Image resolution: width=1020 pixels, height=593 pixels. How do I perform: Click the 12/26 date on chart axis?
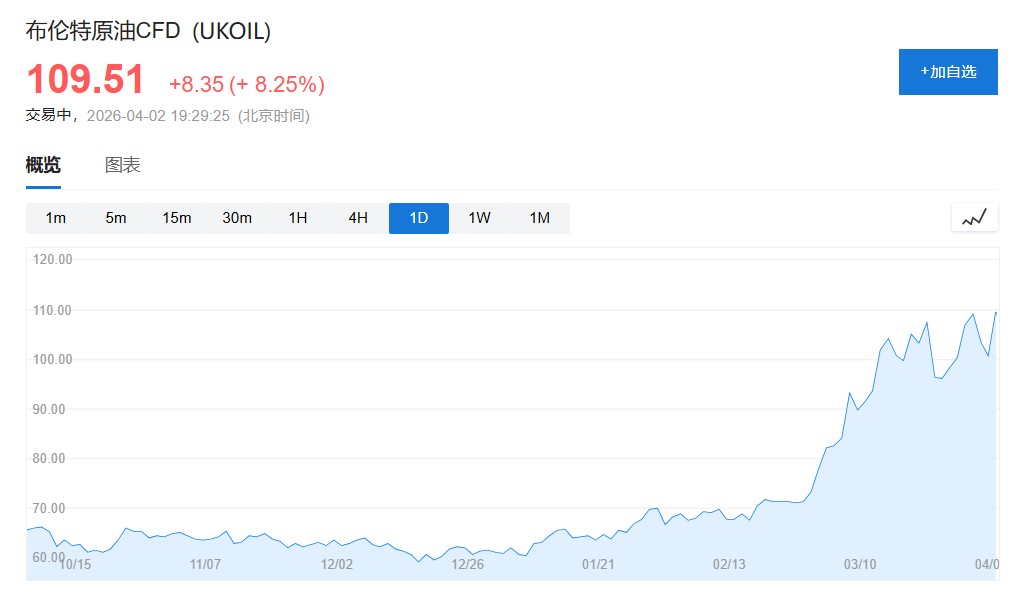tap(467, 565)
